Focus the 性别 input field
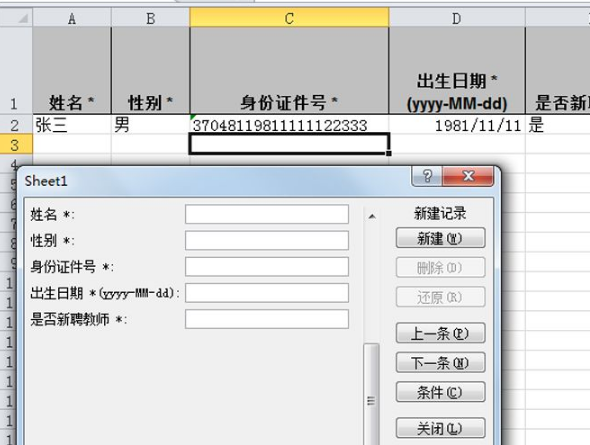590x445 pixels. click(x=267, y=240)
